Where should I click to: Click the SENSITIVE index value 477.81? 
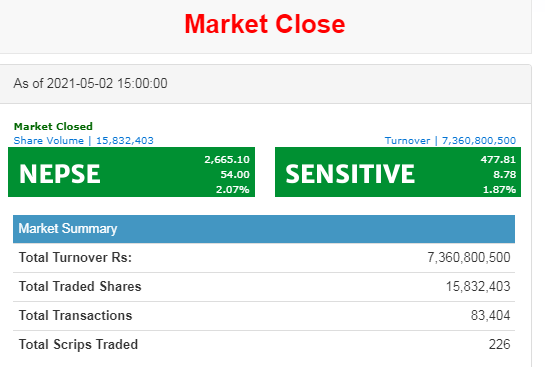click(498, 160)
